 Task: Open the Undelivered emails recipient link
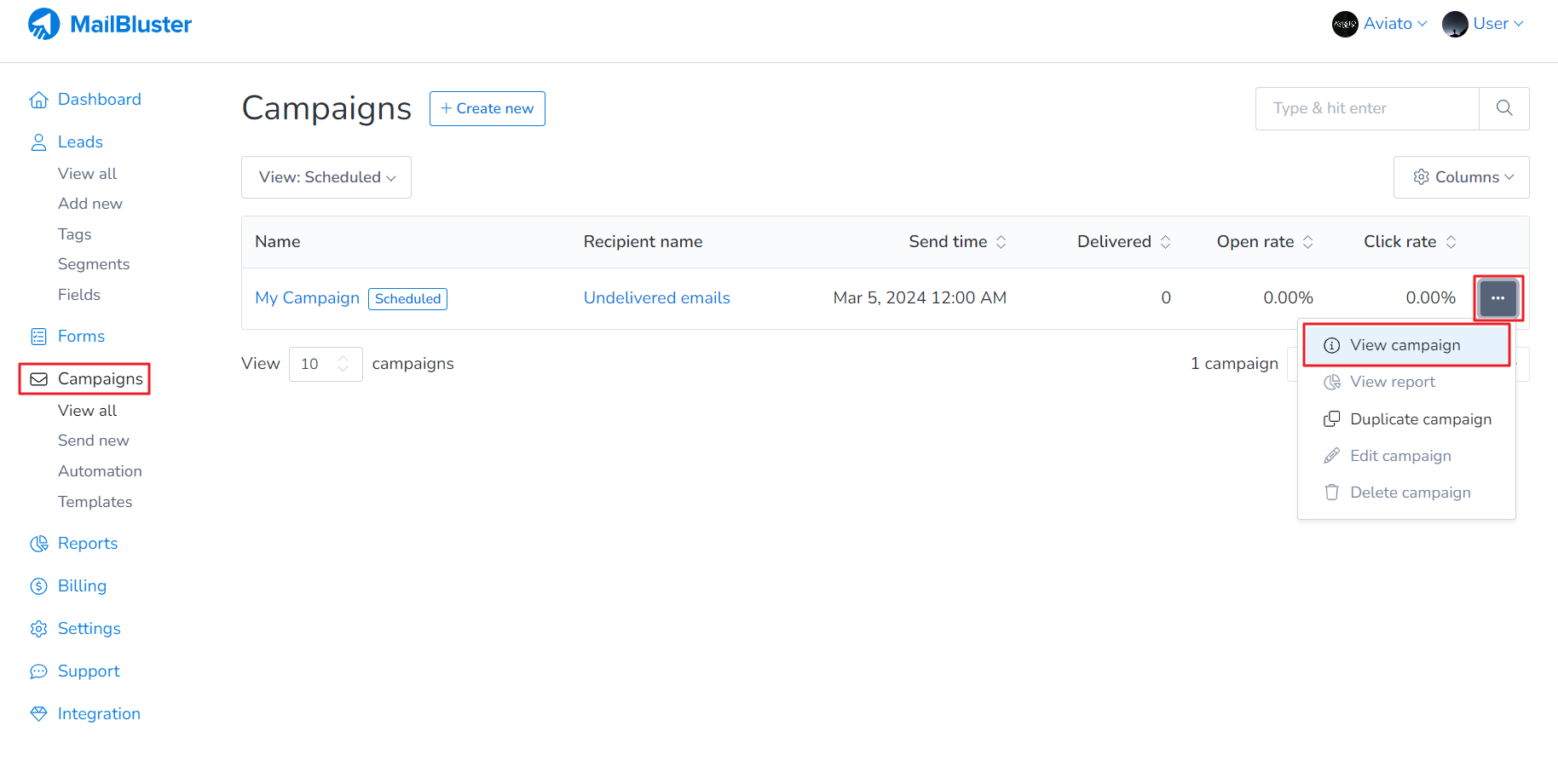pyautogui.click(x=656, y=298)
